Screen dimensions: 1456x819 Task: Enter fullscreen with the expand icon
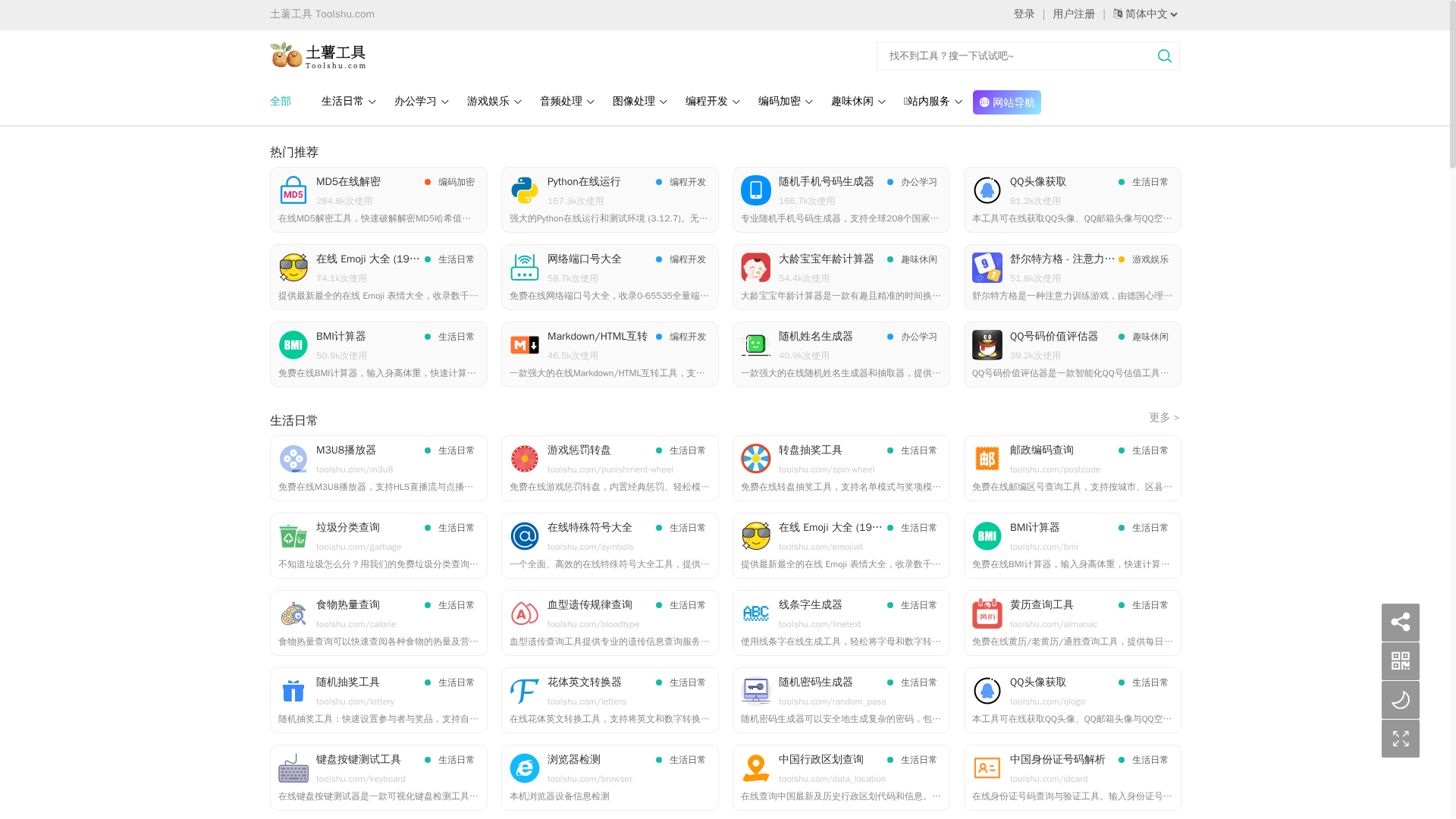[1400, 739]
